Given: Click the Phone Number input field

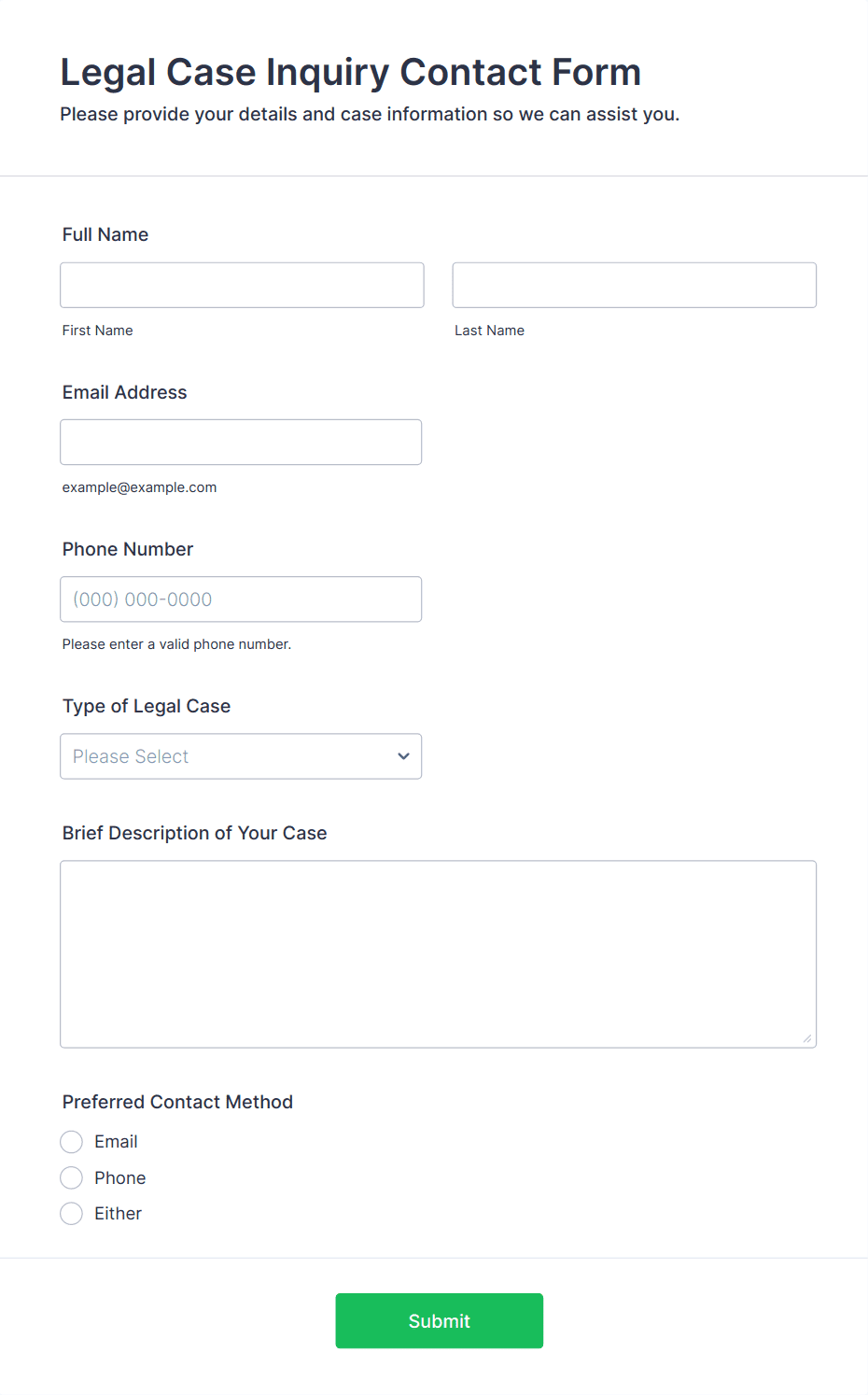Looking at the screenshot, I should [241, 599].
